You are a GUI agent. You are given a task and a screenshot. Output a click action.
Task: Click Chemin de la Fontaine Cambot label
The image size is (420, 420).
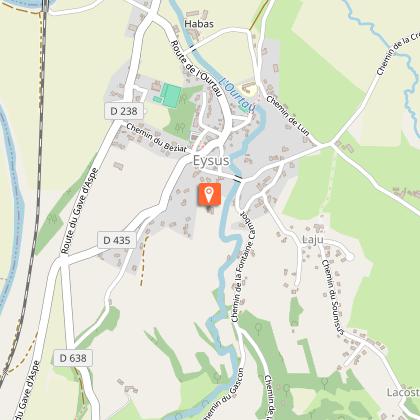click(244, 266)
